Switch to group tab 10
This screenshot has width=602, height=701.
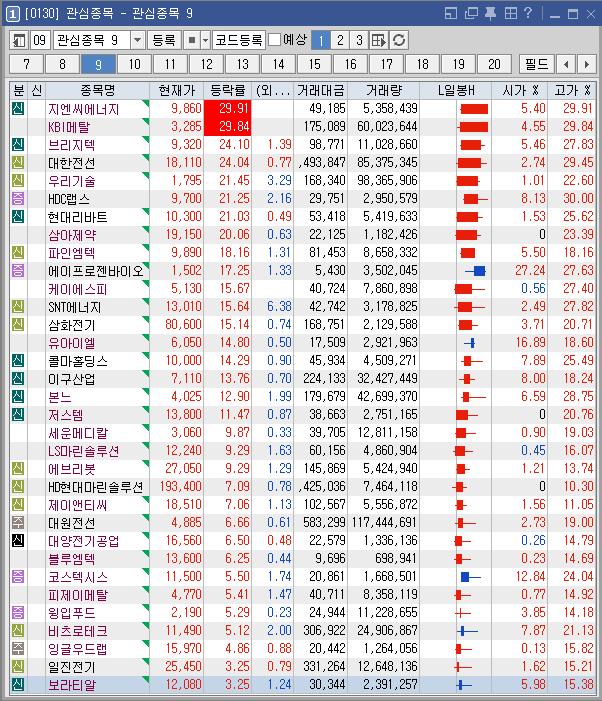tap(134, 64)
